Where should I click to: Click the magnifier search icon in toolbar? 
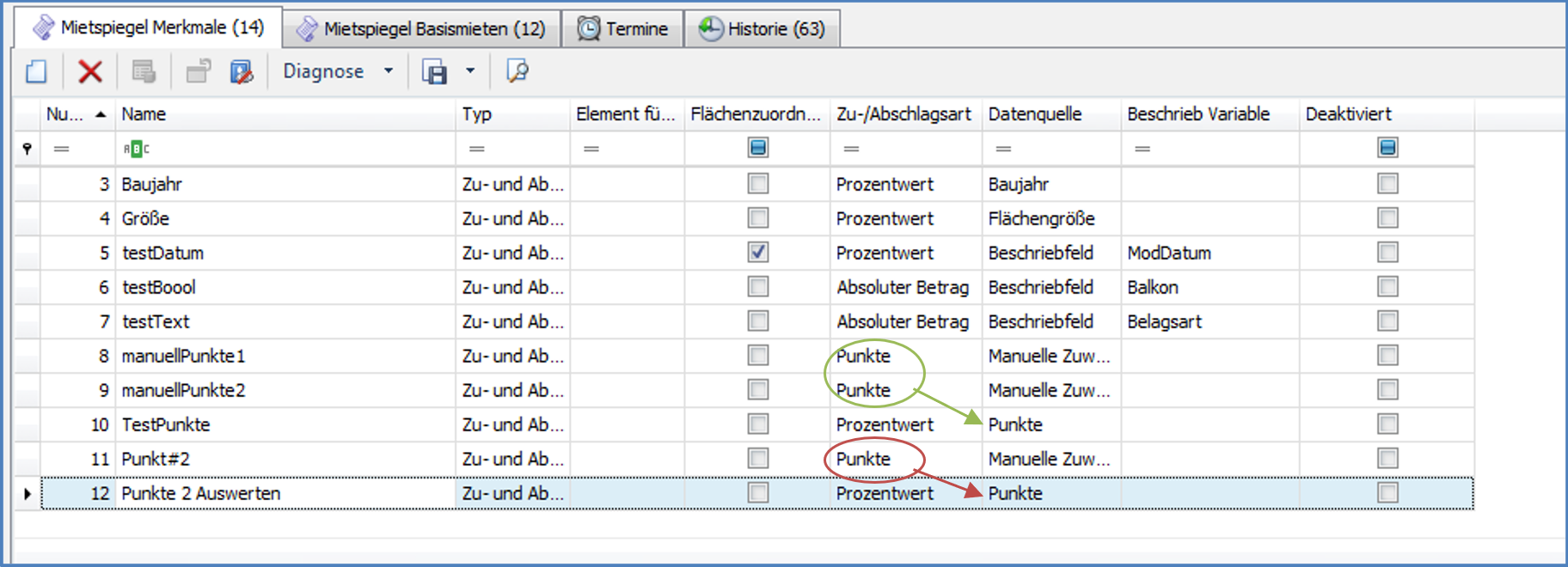click(518, 71)
